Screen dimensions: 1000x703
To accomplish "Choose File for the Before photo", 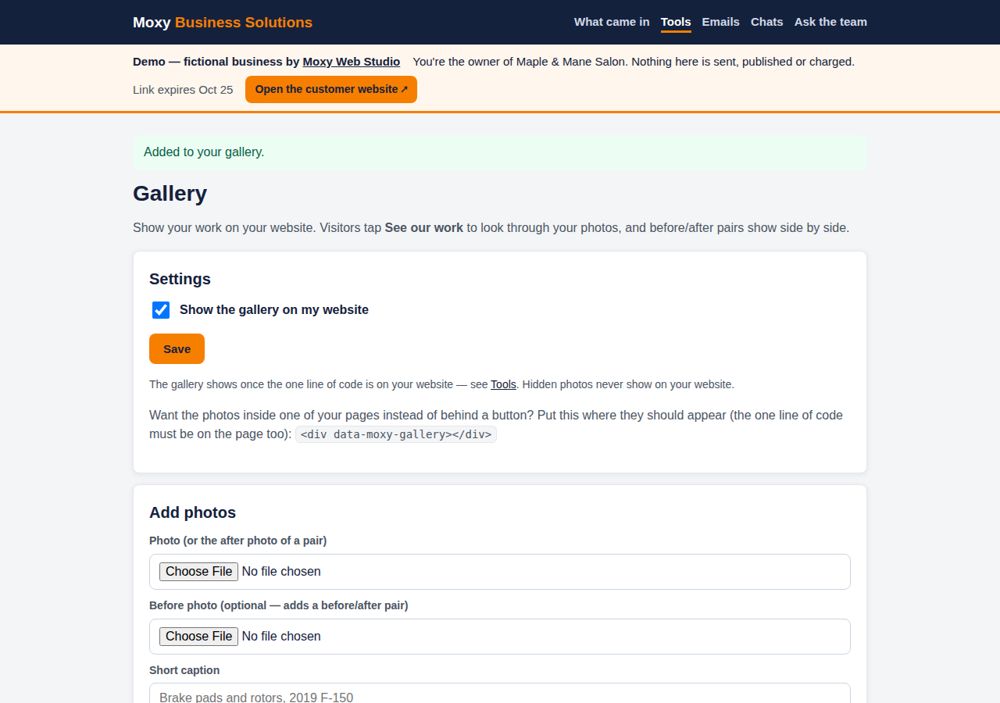I will [198, 637].
